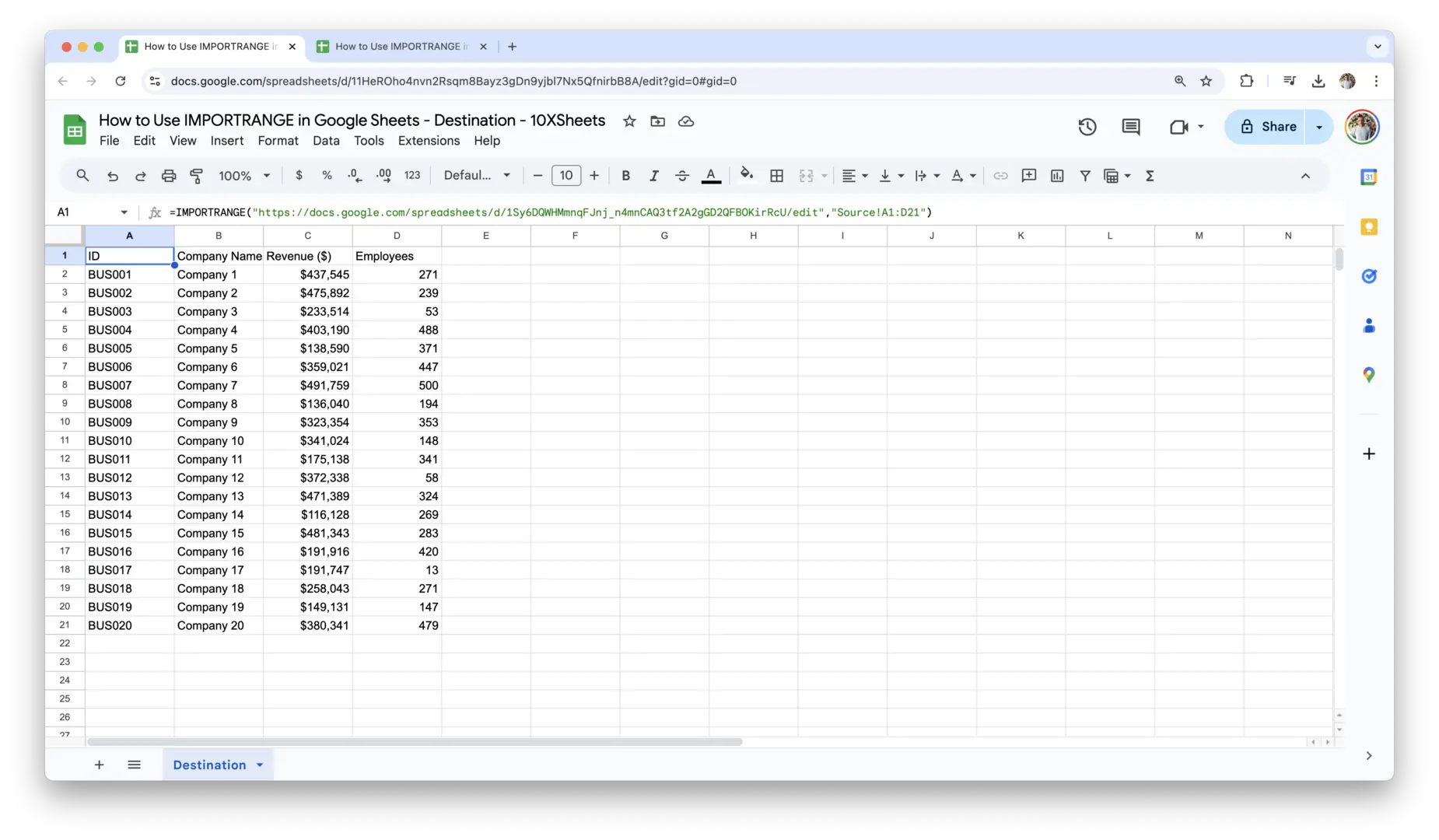The height and width of the screenshot is (840, 1439).
Task: Click the Insert link icon
Action: (x=1000, y=176)
